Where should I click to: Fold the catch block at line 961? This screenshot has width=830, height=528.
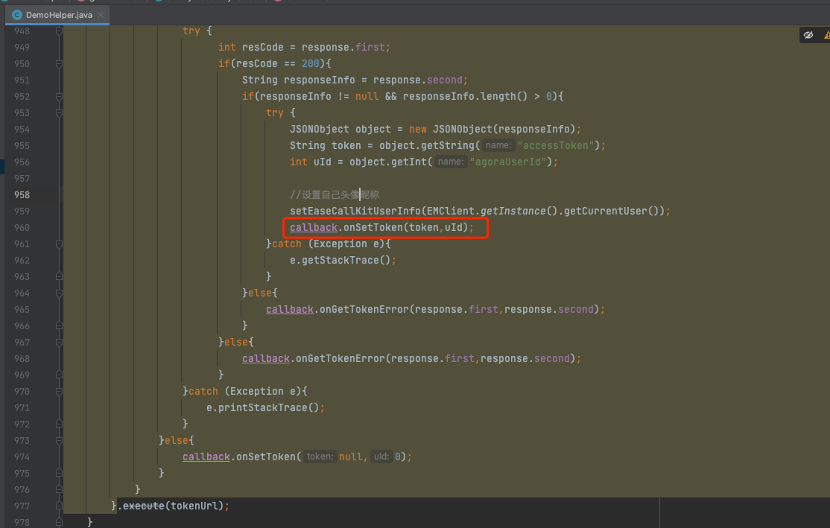pyautogui.click(x=59, y=244)
